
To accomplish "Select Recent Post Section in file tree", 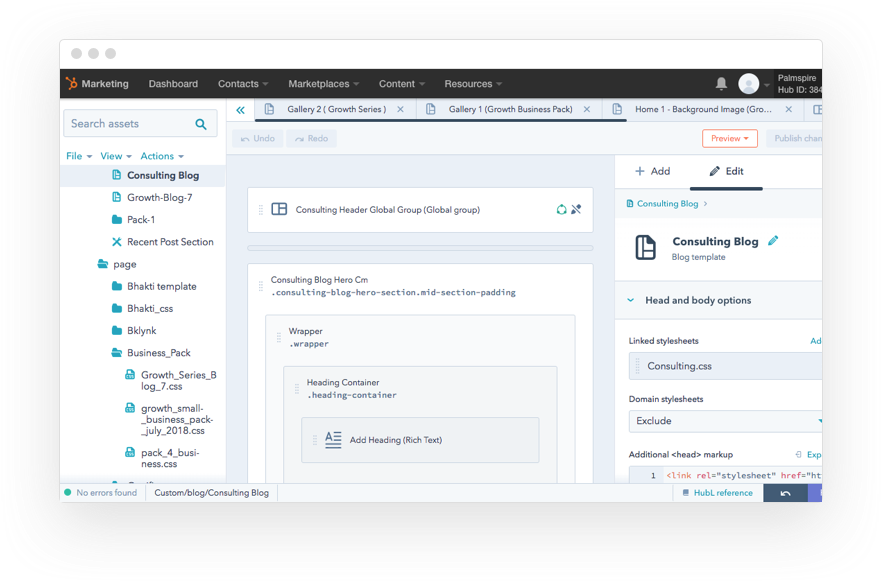I will [x=169, y=242].
